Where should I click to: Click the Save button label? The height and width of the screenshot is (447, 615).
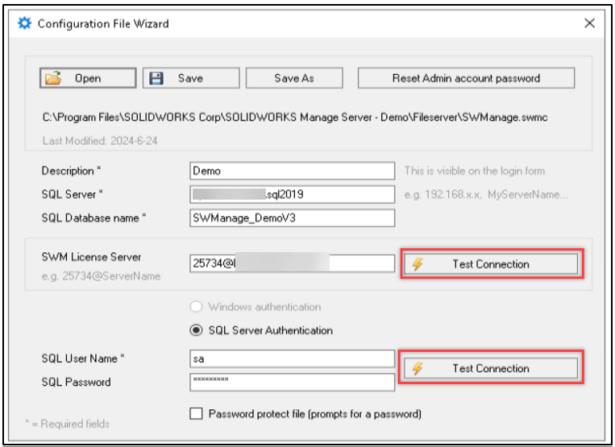(190, 78)
